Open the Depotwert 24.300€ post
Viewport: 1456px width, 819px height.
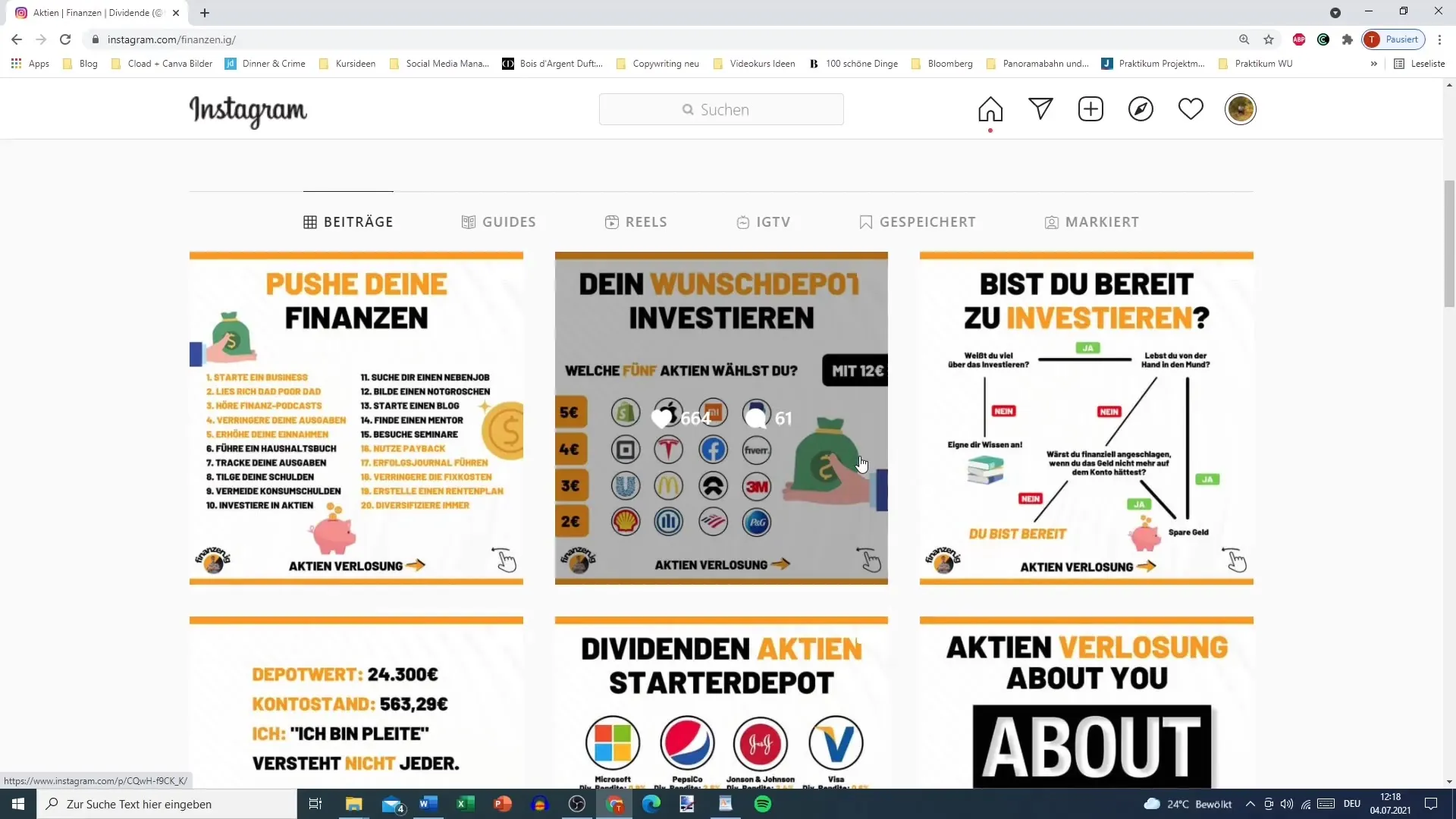pos(356,702)
